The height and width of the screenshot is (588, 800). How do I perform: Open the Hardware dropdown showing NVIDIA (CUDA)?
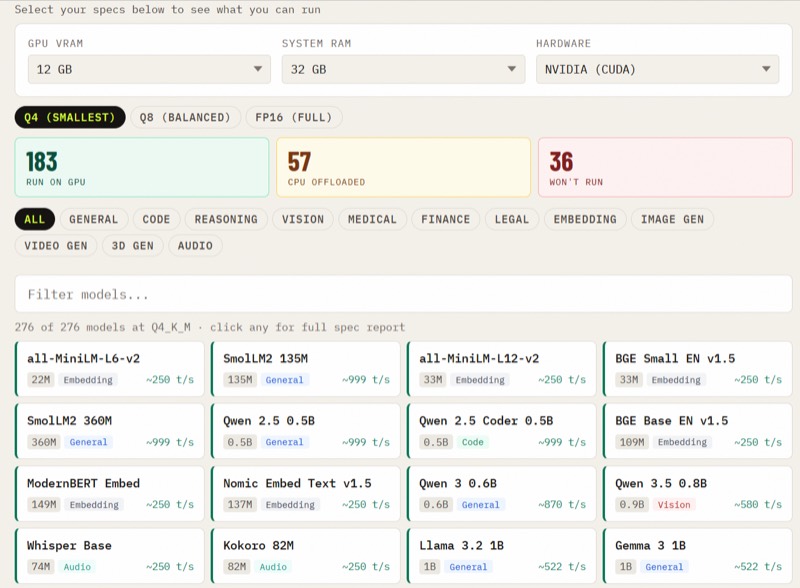(657, 69)
